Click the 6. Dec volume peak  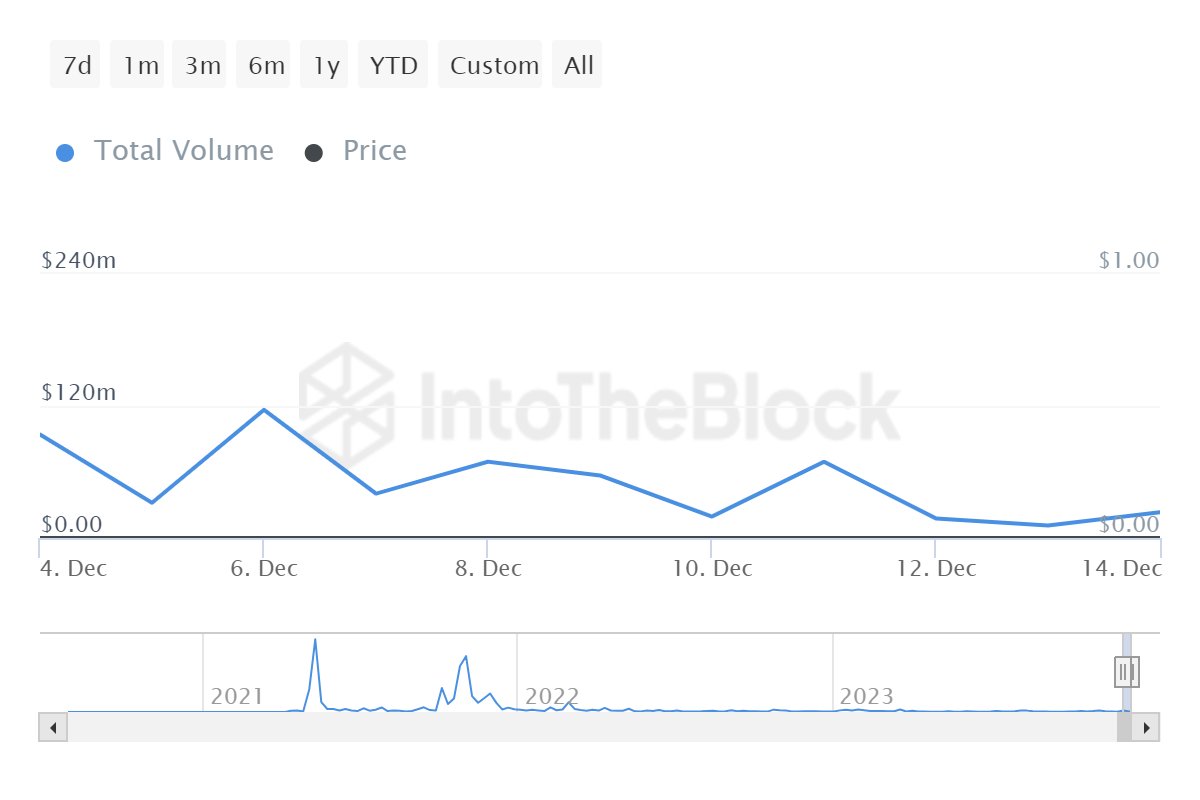coord(263,409)
